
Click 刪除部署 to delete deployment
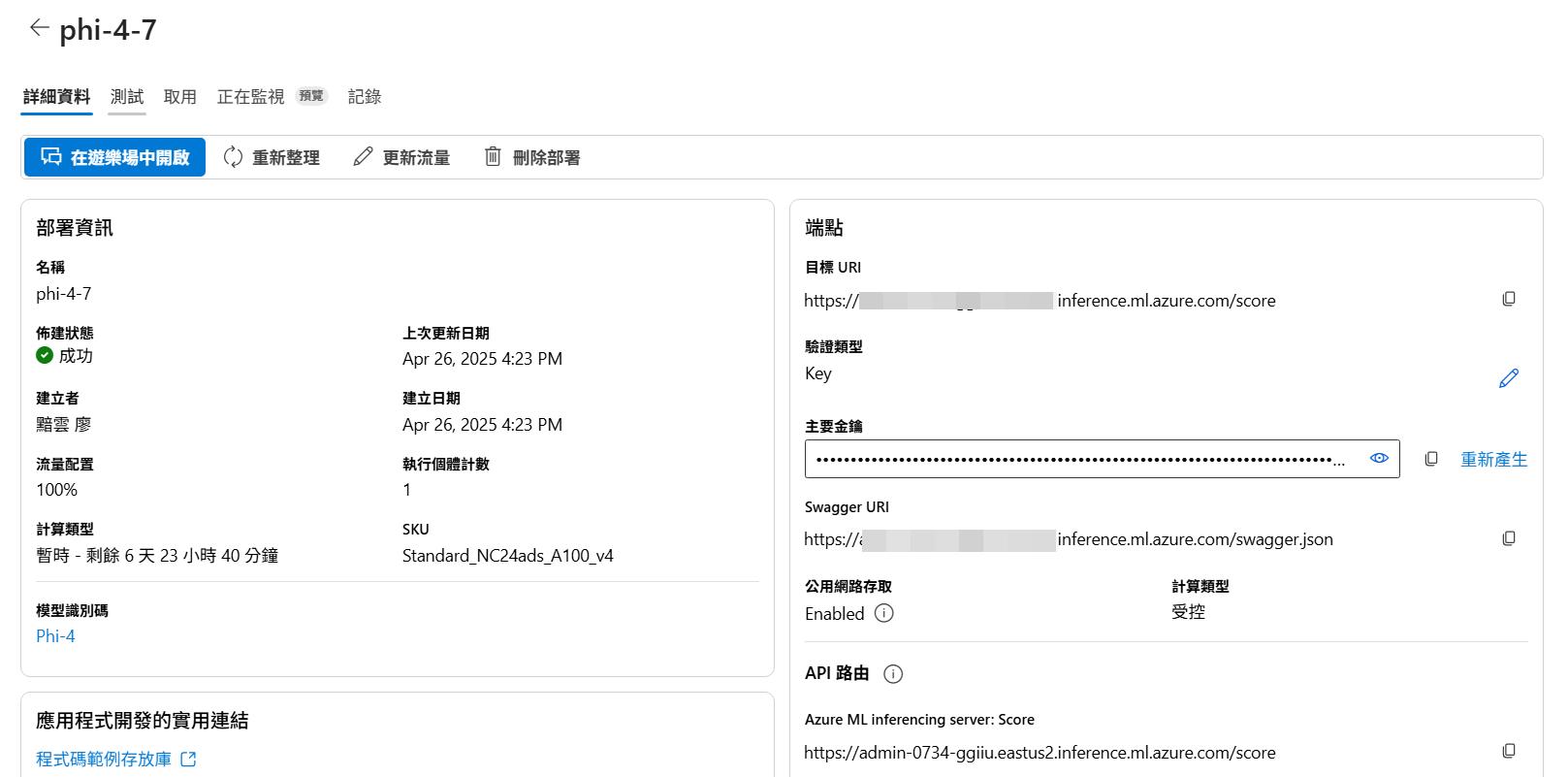coord(532,157)
